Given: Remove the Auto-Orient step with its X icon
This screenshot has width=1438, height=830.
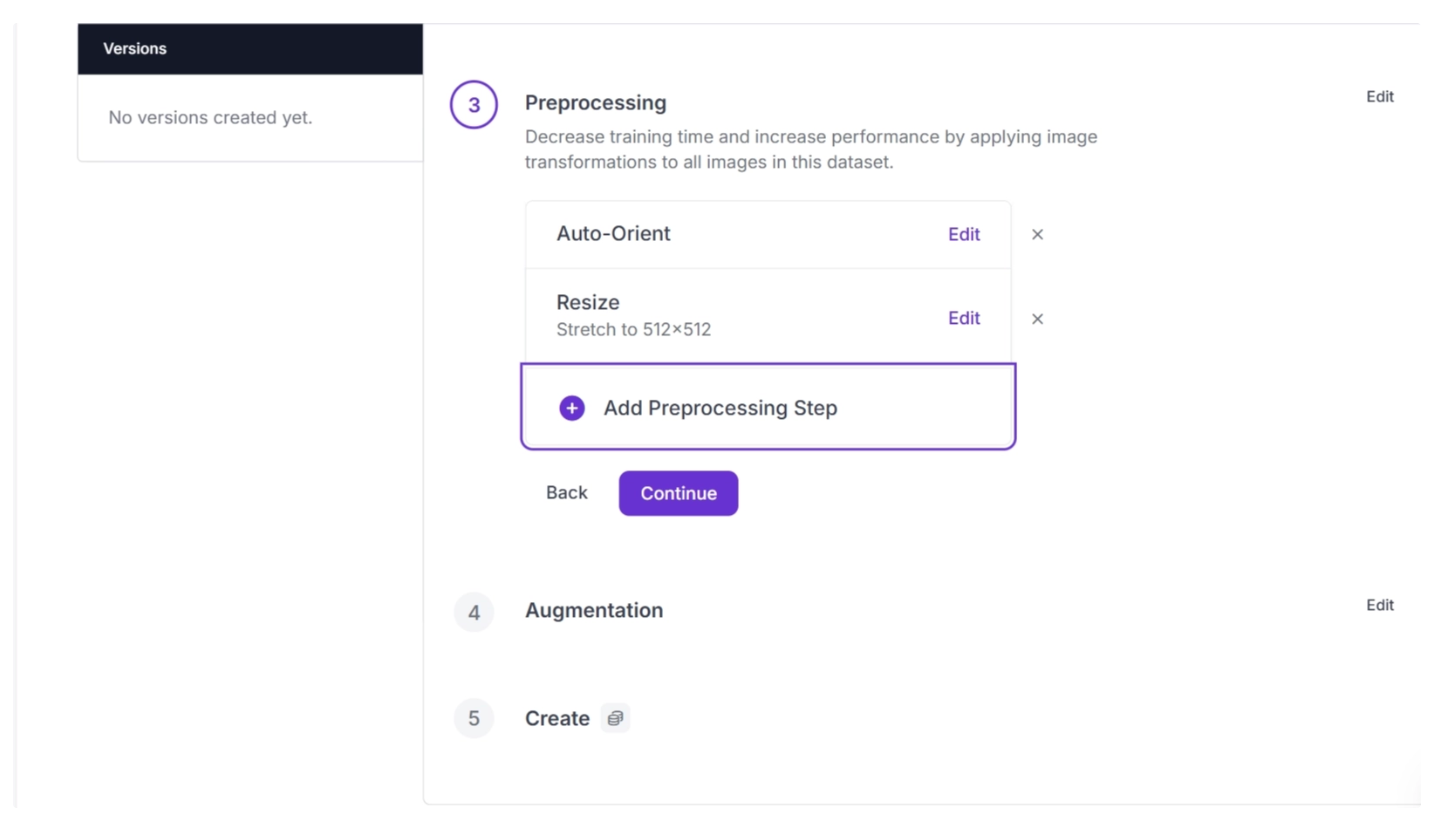Looking at the screenshot, I should [1037, 234].
